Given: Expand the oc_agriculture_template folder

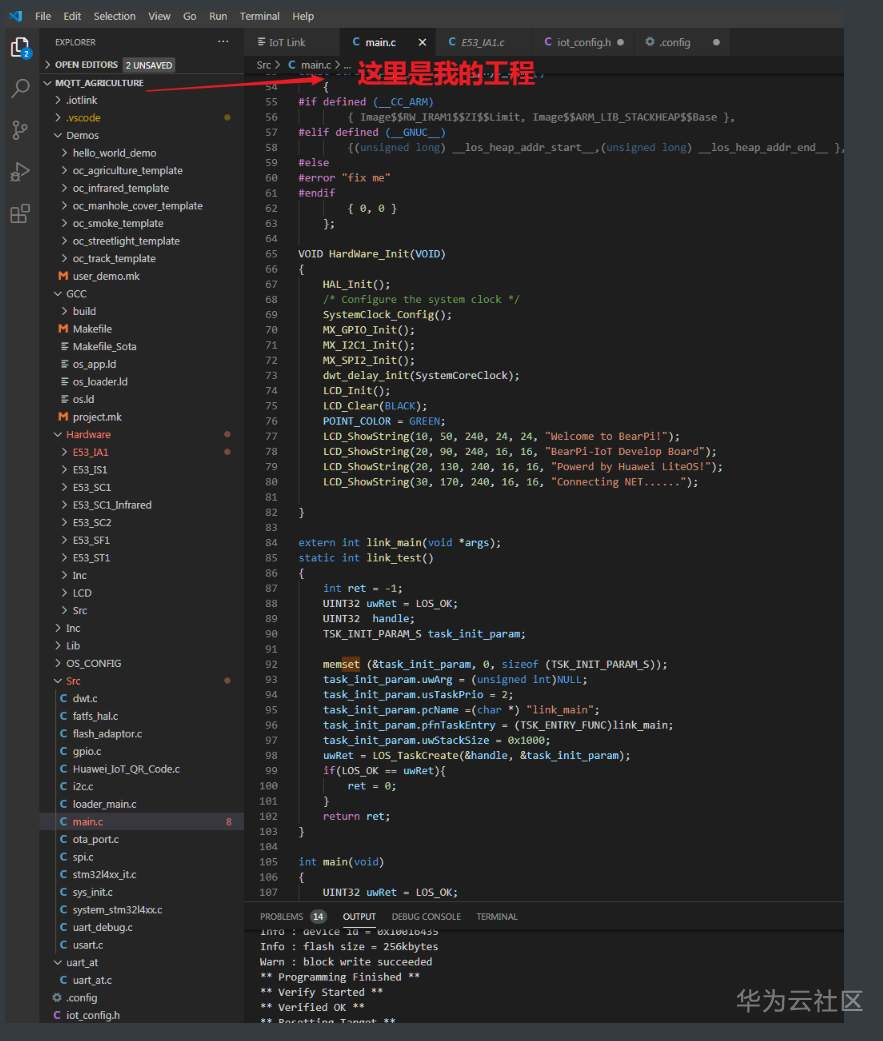Looking at the screenshot, I should (x=127, y=170).
